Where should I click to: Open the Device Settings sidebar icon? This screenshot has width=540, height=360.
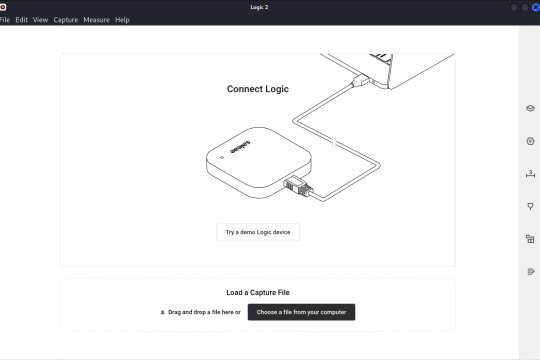click(530, 109)
